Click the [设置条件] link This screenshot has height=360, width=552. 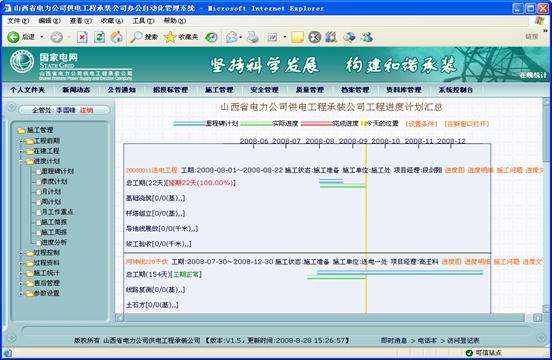(421, 124)
